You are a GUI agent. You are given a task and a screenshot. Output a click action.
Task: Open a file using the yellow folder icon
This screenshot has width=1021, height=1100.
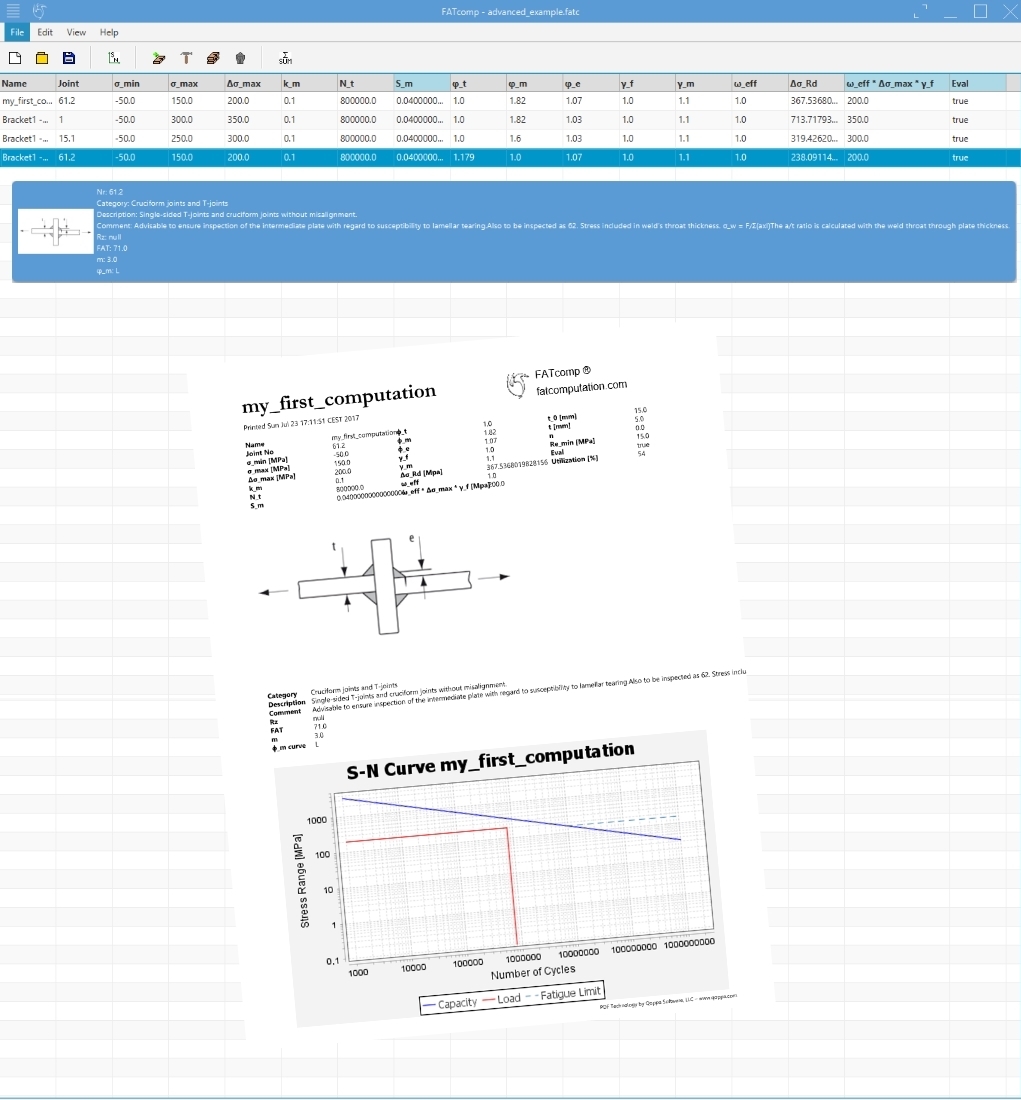42,58
